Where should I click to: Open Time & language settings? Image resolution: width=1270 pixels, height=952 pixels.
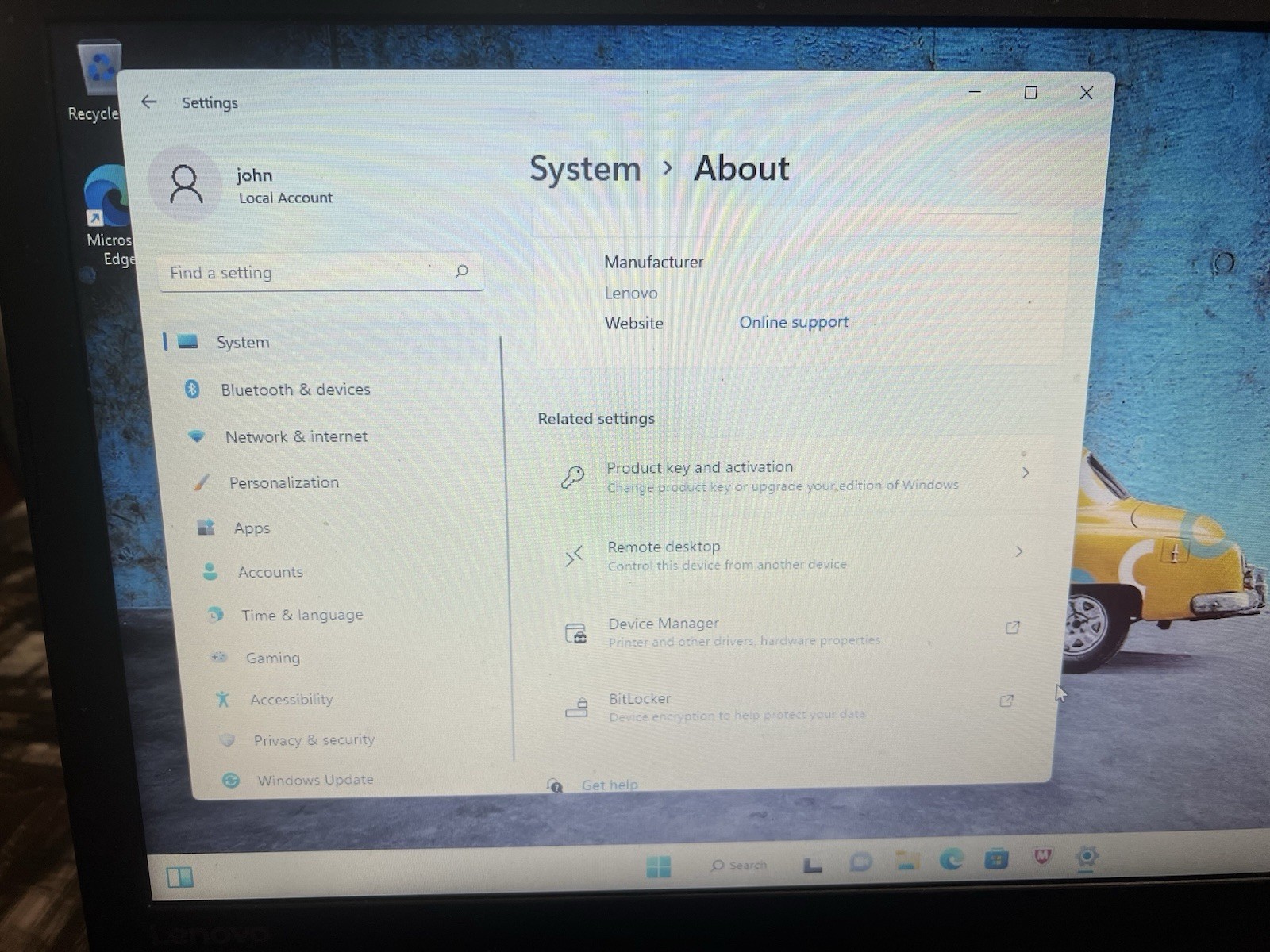(x=302, y=615)
